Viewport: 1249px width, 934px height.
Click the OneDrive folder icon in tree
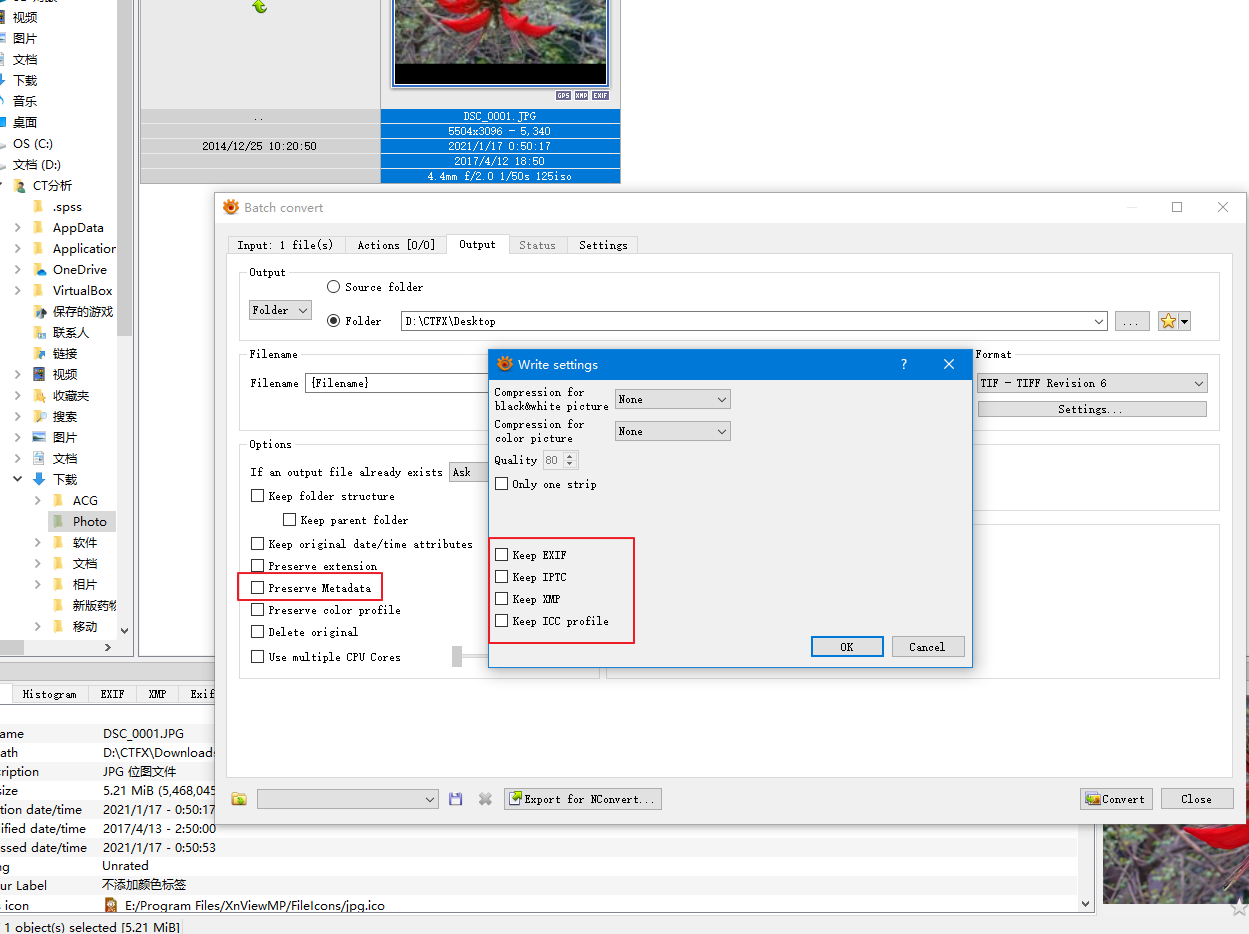pyautogui.click(x=40, y=270)
